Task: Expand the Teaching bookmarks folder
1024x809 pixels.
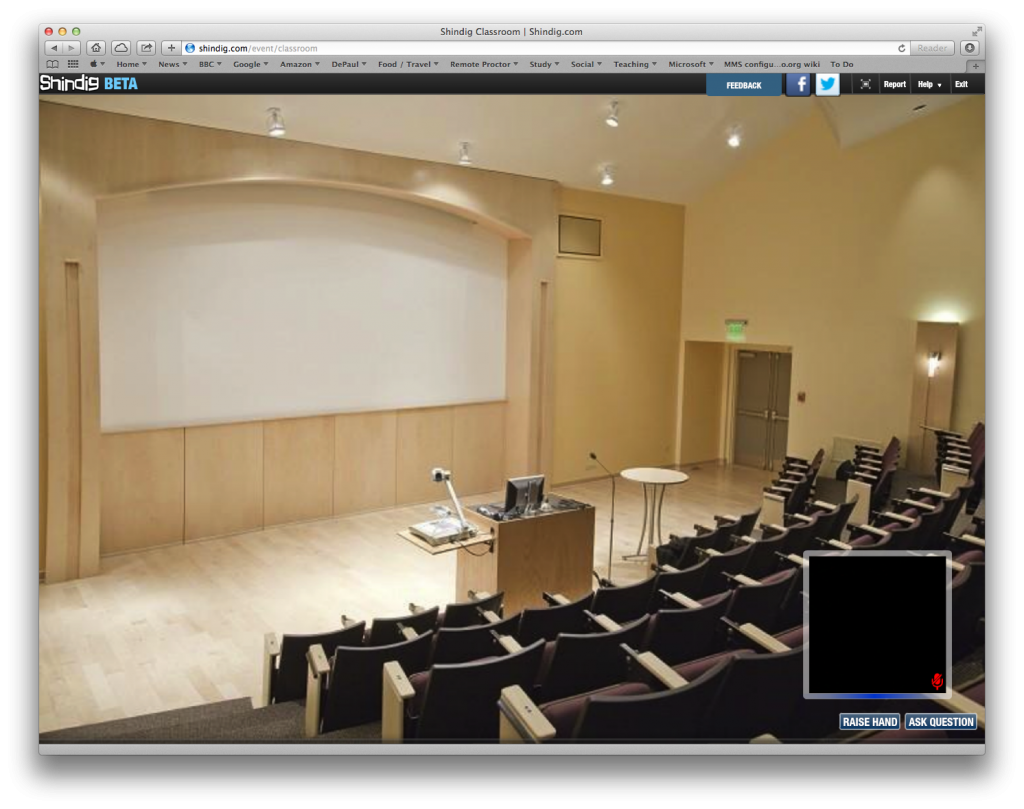Action: (635, 64)
